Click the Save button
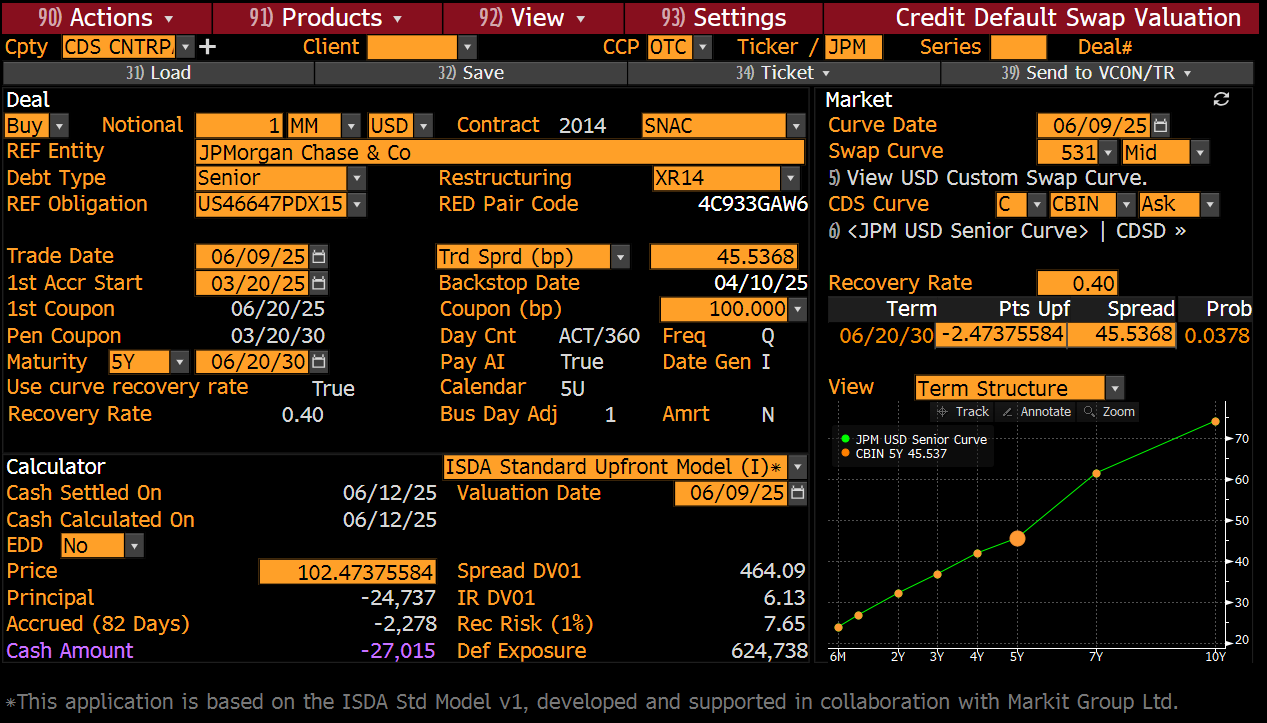Image resolution: width=1267 pixels, height=723 pixels. [470, 72]
